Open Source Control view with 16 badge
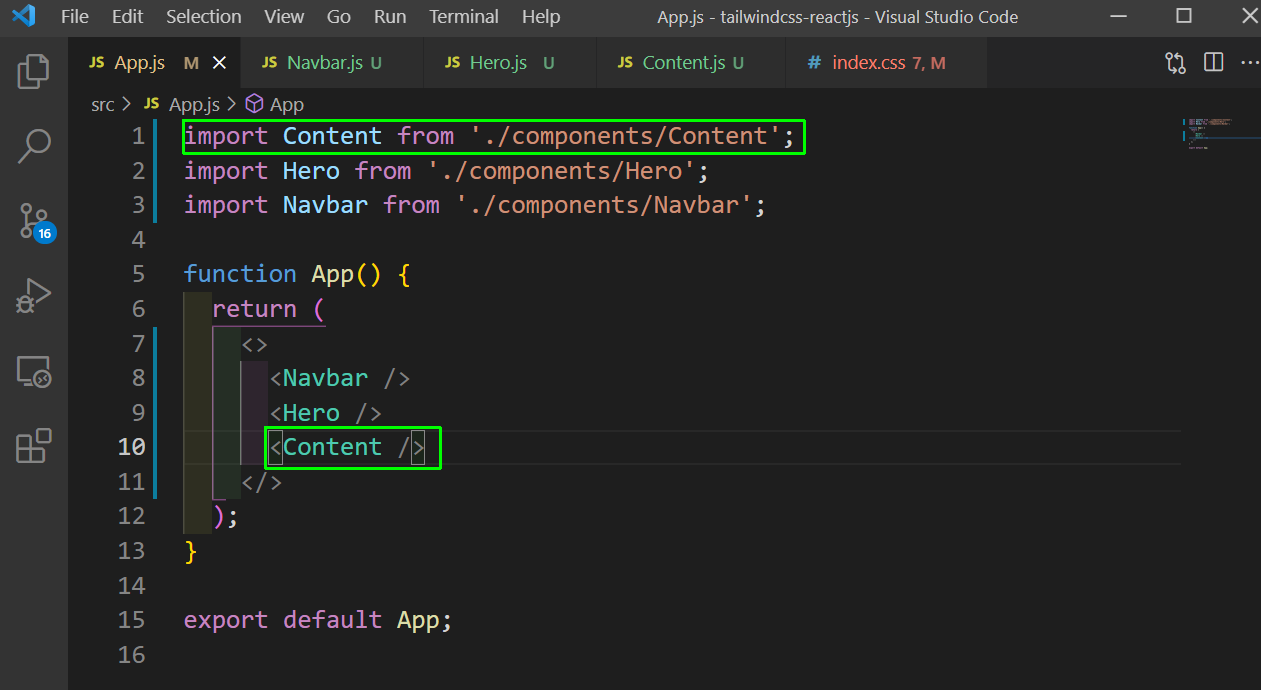Image resolution: width=1261 pixels, height=690 pixels. [35, 222]
